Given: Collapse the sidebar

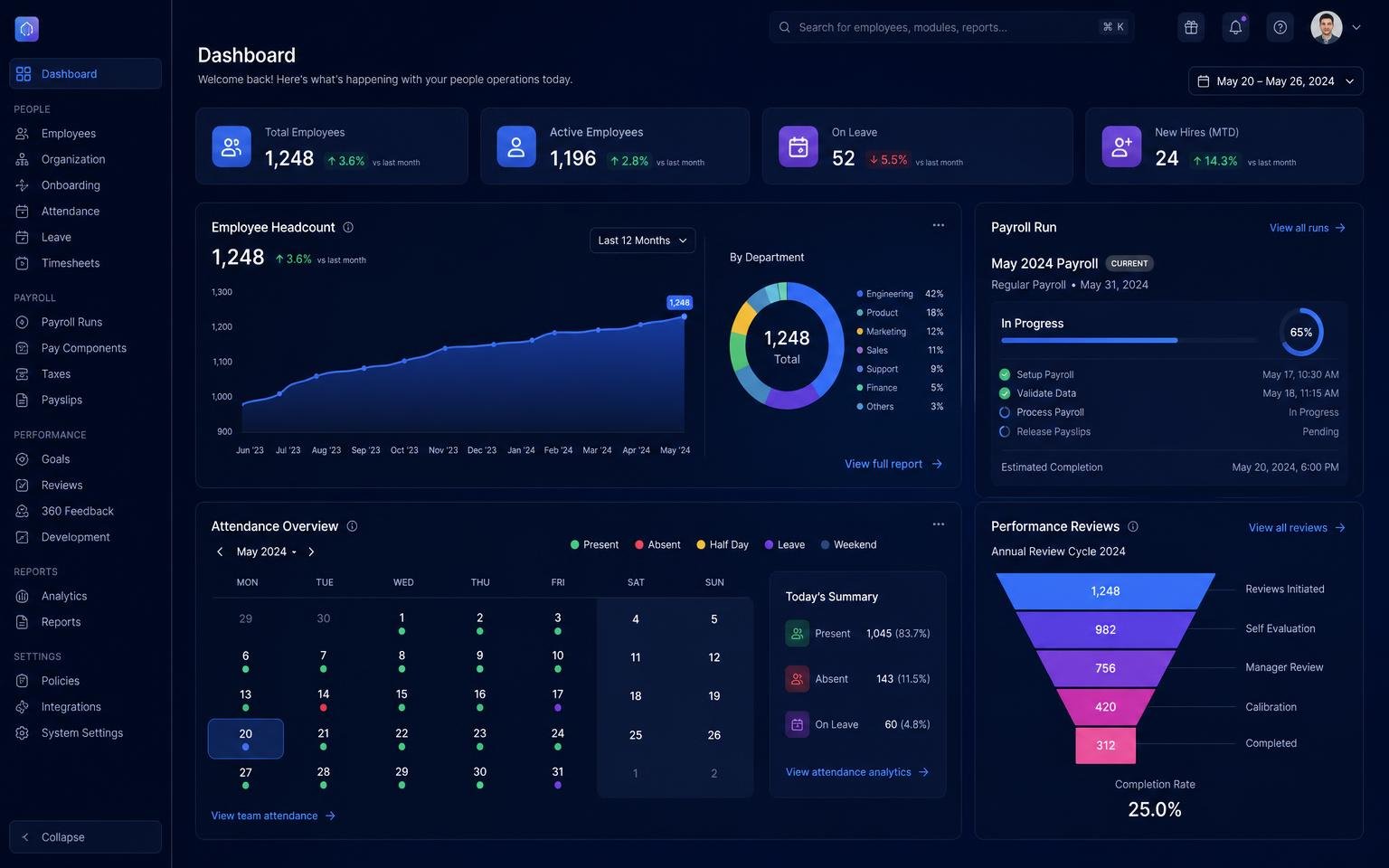Looking at the screenshot, I should [85, 837].
